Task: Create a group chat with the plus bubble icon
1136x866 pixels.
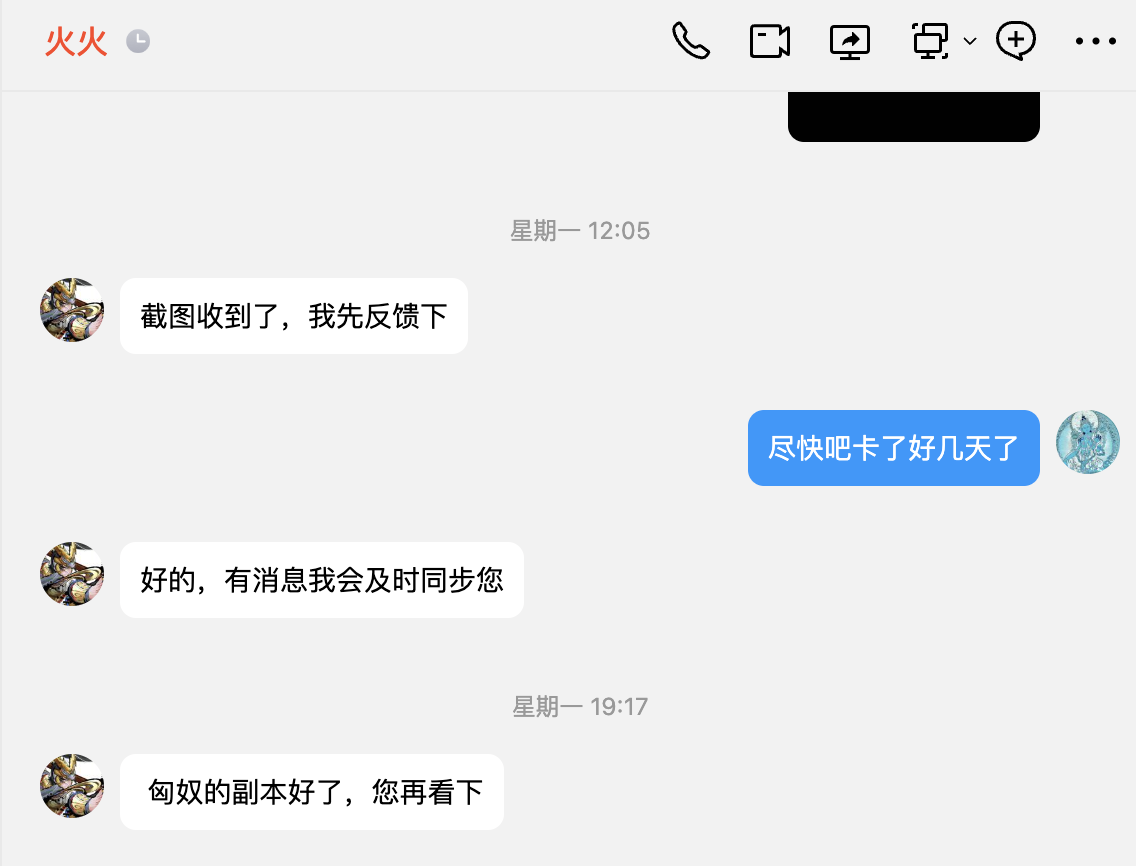Action: (x=1016, y=41)
